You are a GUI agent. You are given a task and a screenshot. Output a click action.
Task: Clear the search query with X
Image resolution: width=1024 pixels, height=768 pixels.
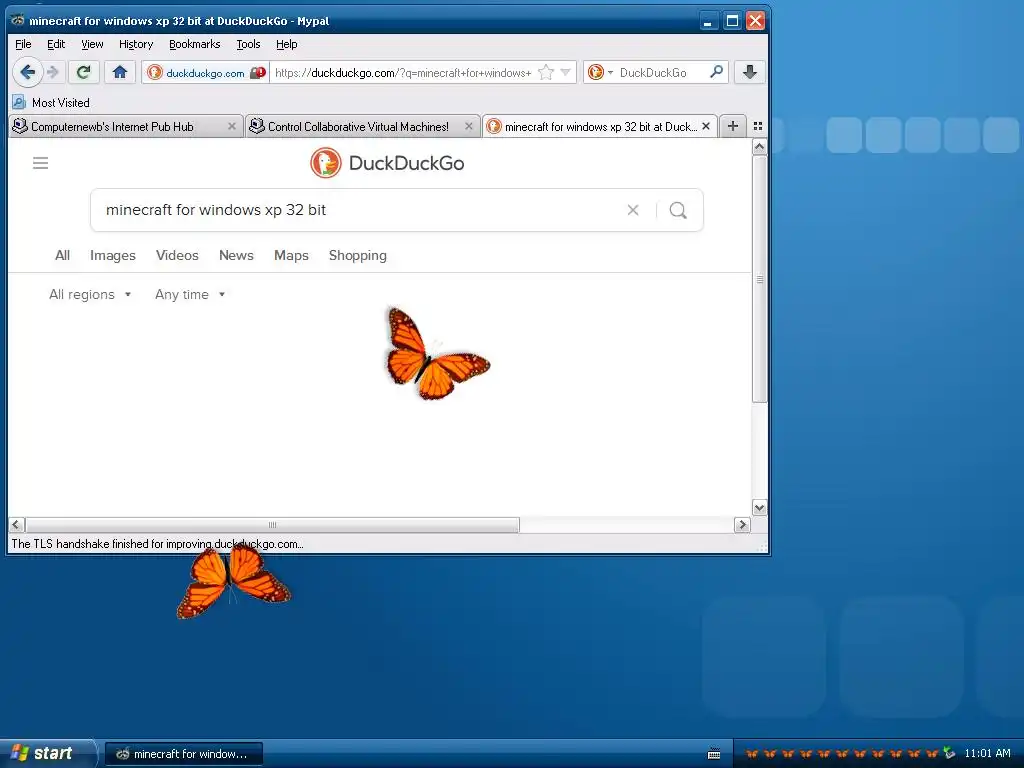pos(633,210)
